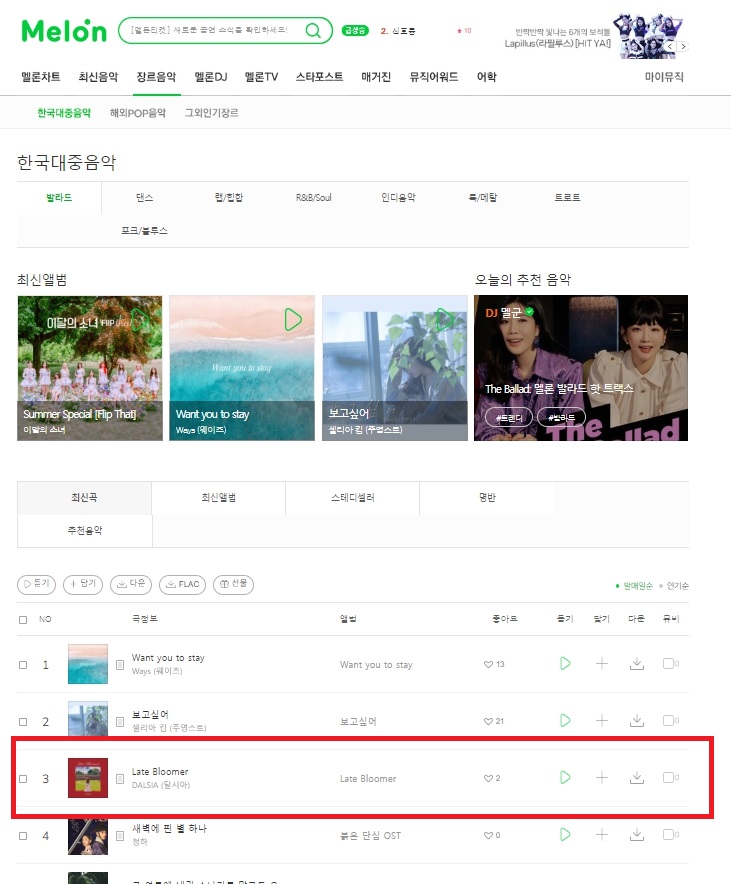731x884 pixels.
Task: Switch to the 댄스 genre tab
Action: click(x=144, y=197)
